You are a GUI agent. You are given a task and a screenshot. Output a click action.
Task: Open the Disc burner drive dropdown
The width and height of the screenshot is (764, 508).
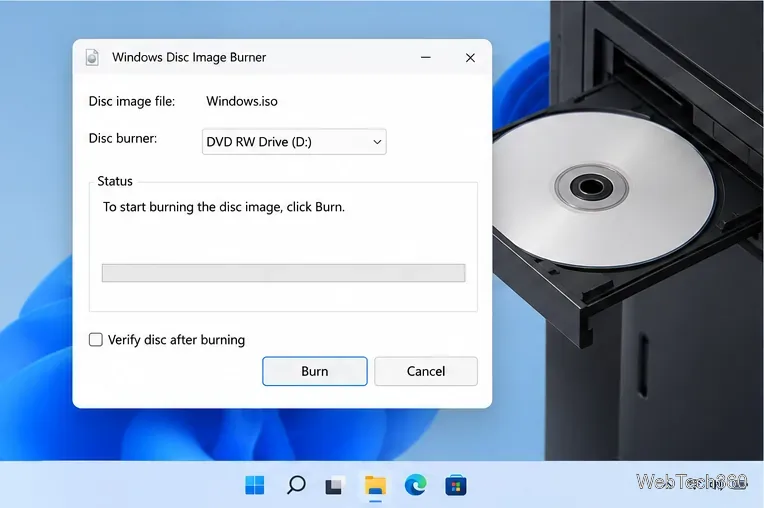pos(294,142)
